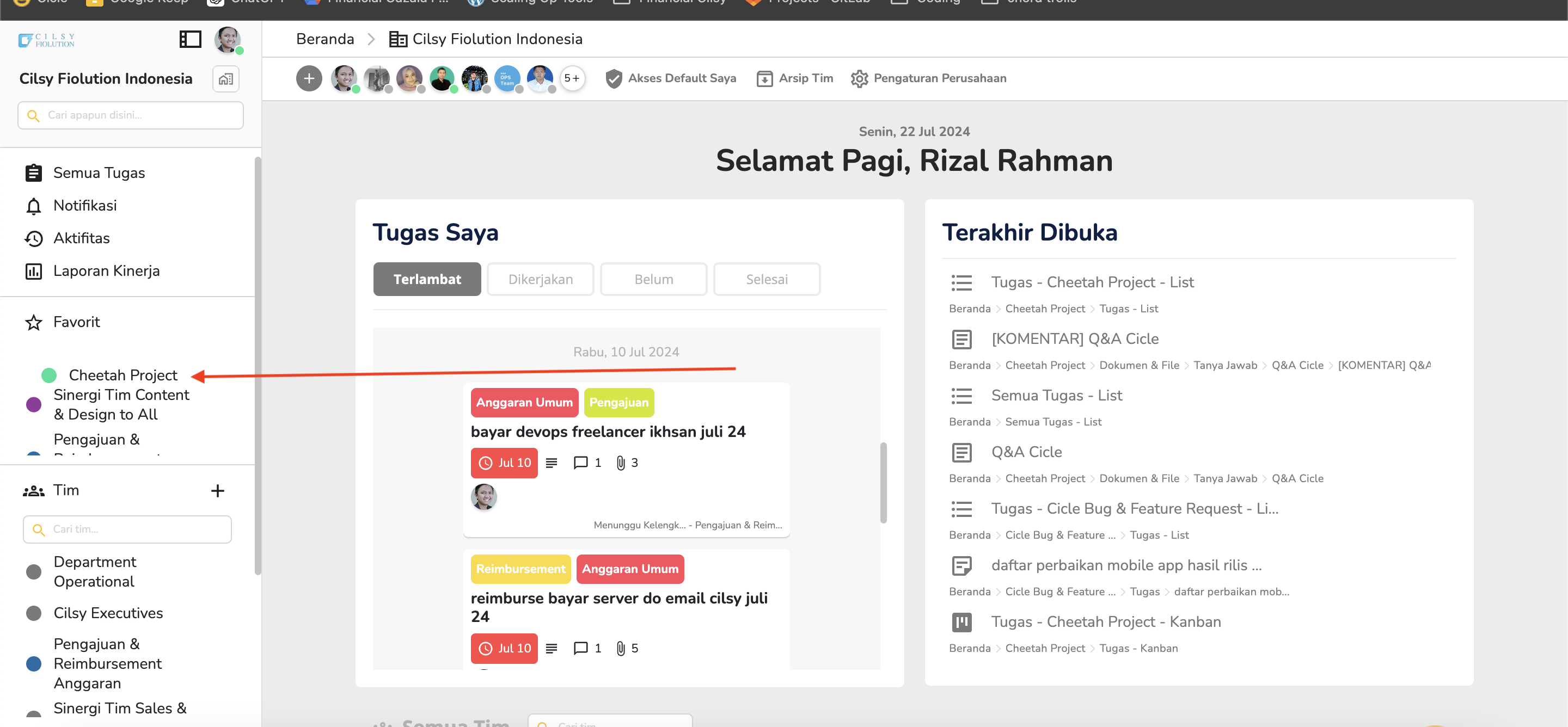
Task: Click the Arsip Tim archive icon
Action: pyautogui.click(x=764, y=78)
